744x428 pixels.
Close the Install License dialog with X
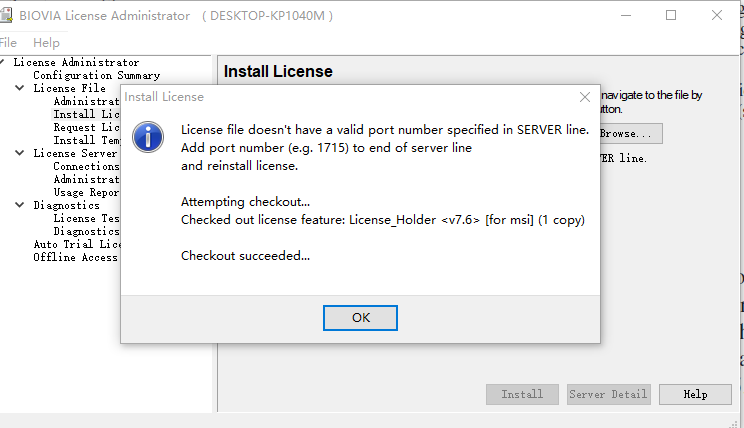(585, 97)
